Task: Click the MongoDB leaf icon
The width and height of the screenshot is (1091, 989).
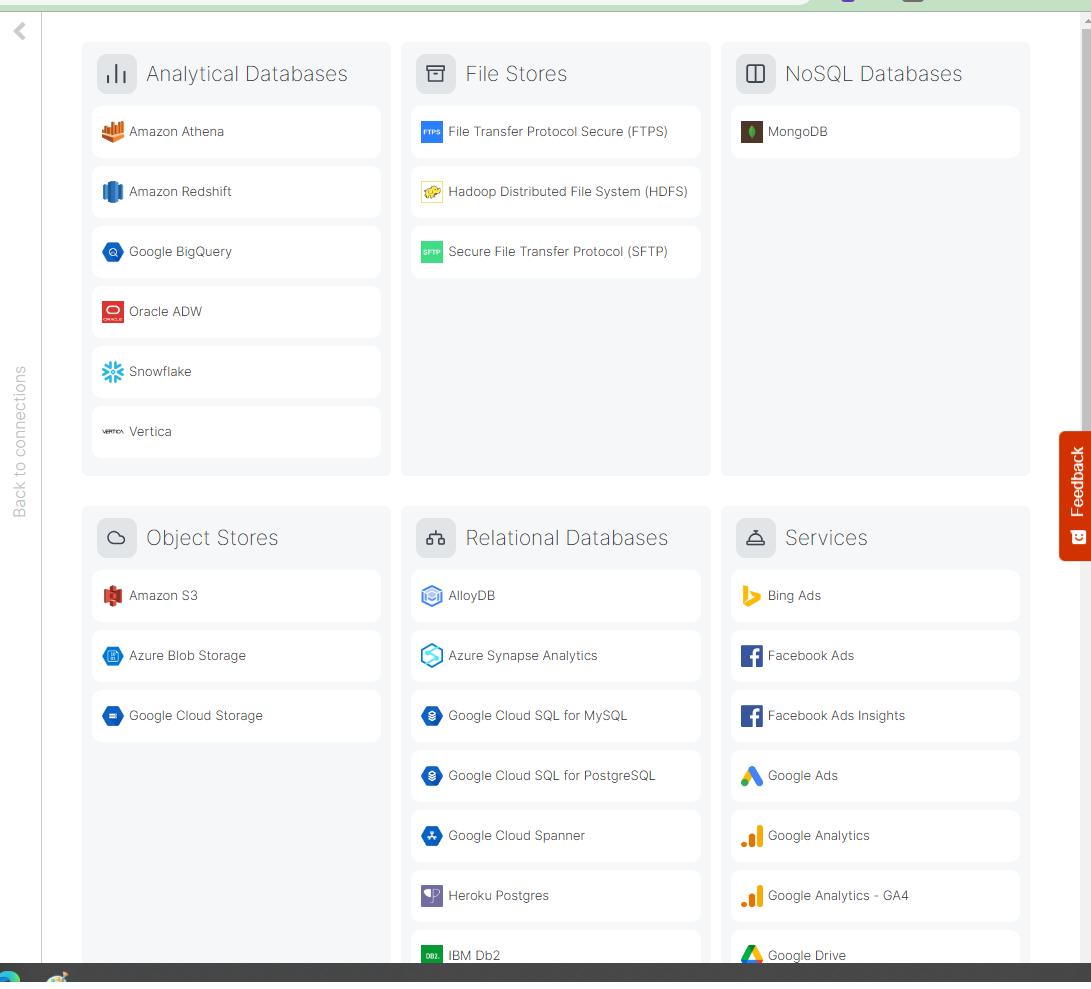Action: point(751,132)
